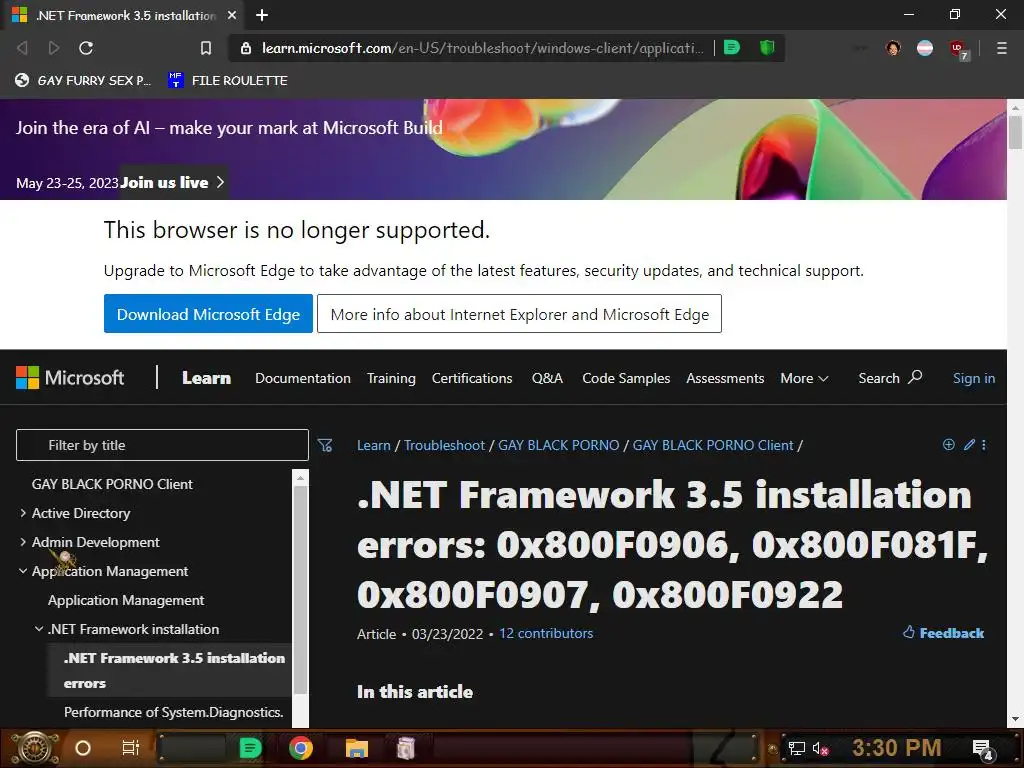Click the muted volume icon in system tray
1024x768 pixels.
[x=820, y=748]
